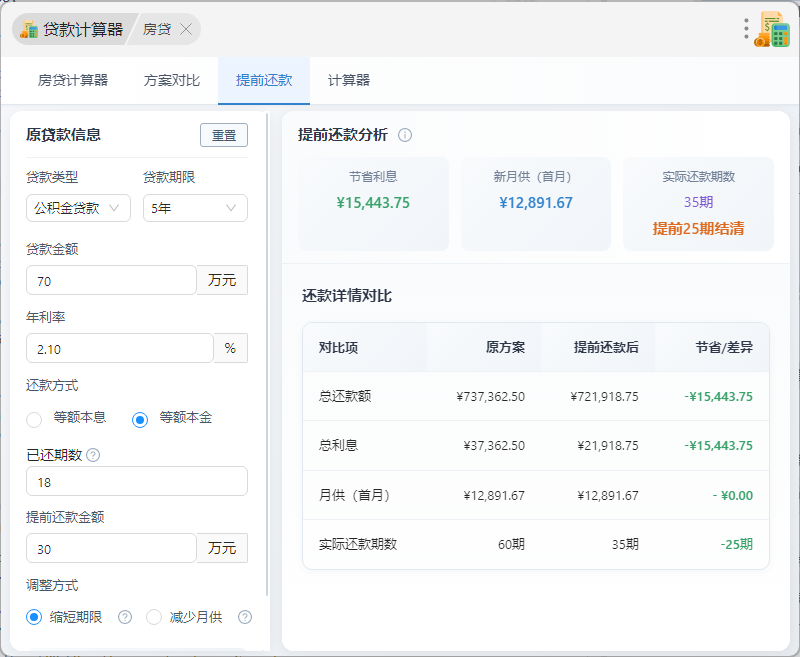Click the 年利率 input field
The width and height of the screenshot is (800, 657).
point(119,348)
